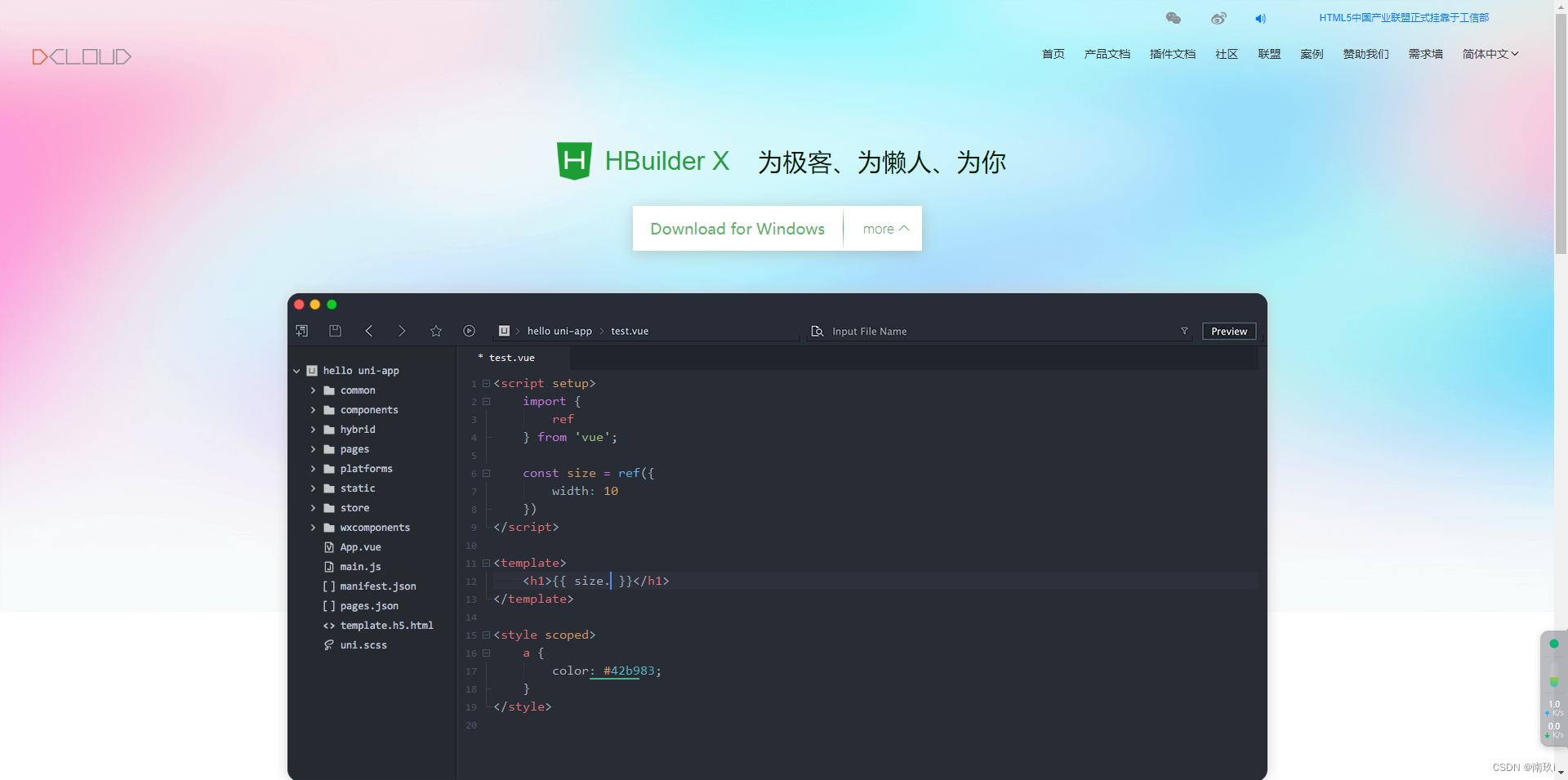Screen dimensions: 1568x780
Task: Fold the style scoped block on line 15
Action: click(486, 635)
